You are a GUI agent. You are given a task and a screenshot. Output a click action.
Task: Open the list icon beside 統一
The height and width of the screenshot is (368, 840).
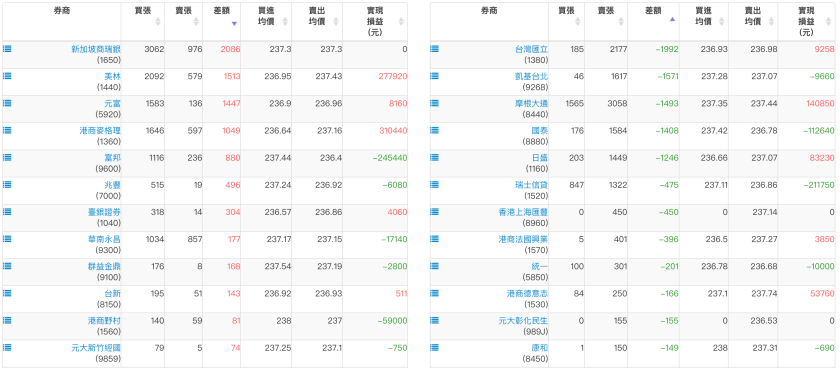pos(434,266)
